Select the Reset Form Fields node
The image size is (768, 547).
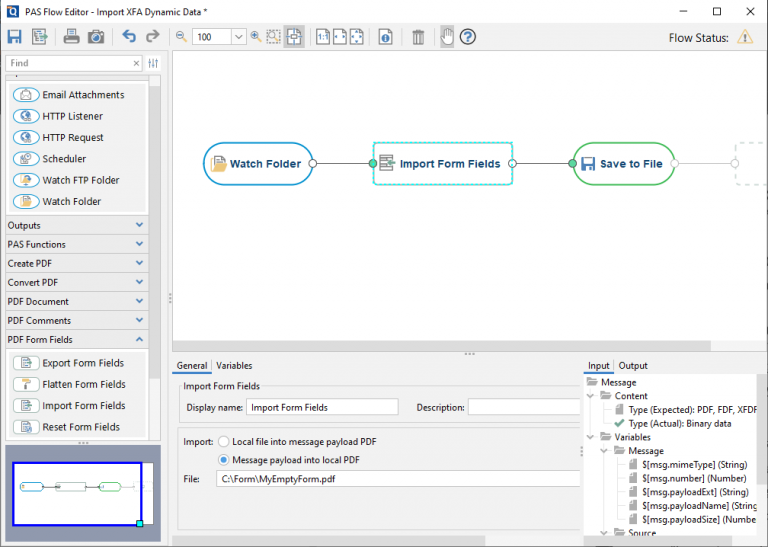pos(66,427)
